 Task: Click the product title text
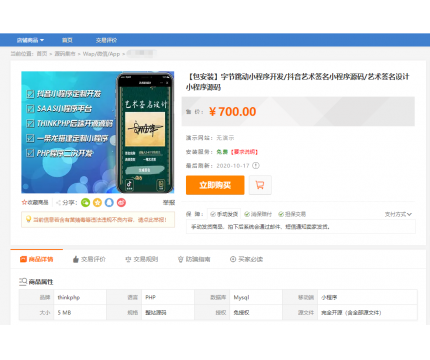298,82
